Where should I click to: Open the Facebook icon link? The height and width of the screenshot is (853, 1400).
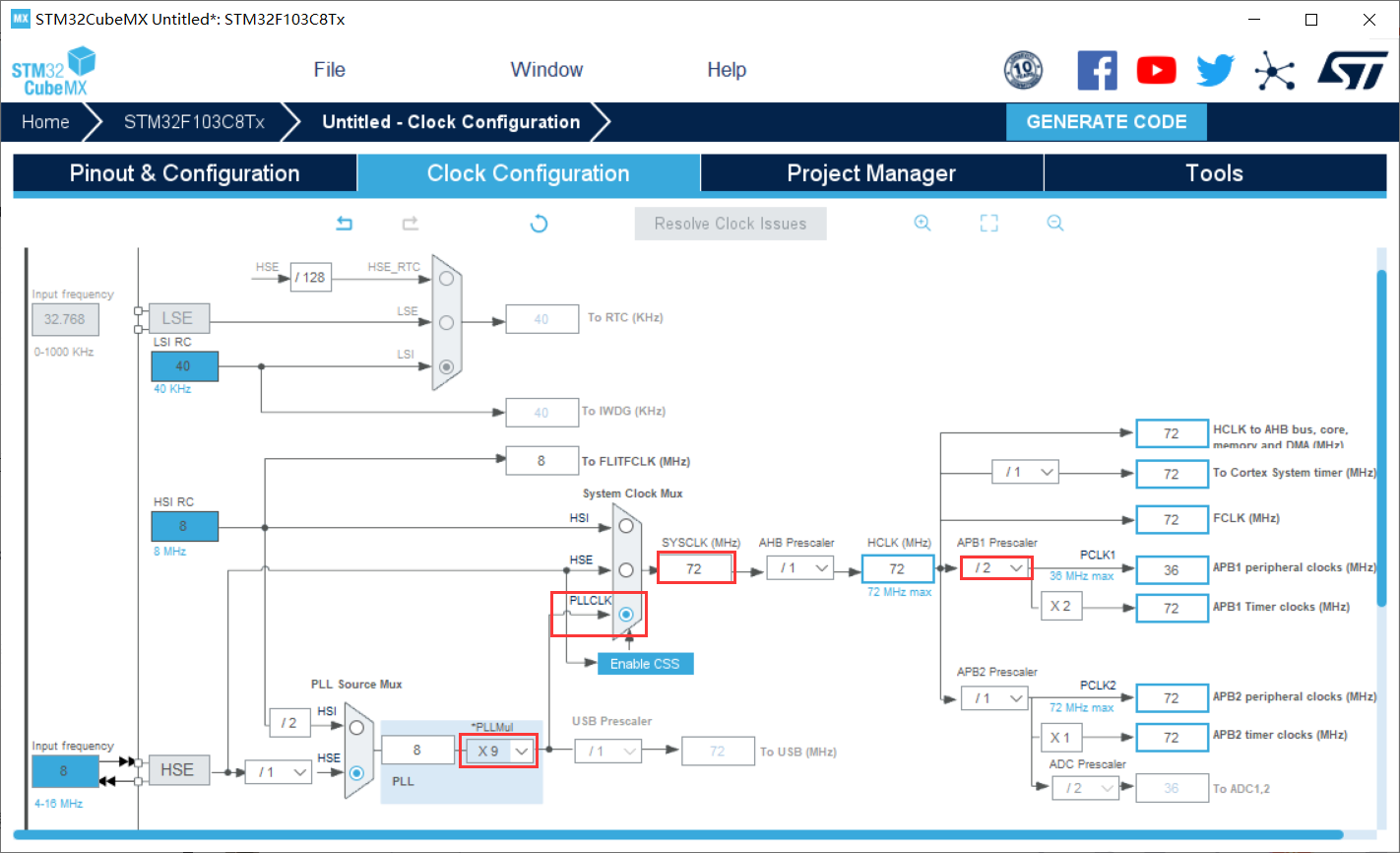coord(1097,70)
